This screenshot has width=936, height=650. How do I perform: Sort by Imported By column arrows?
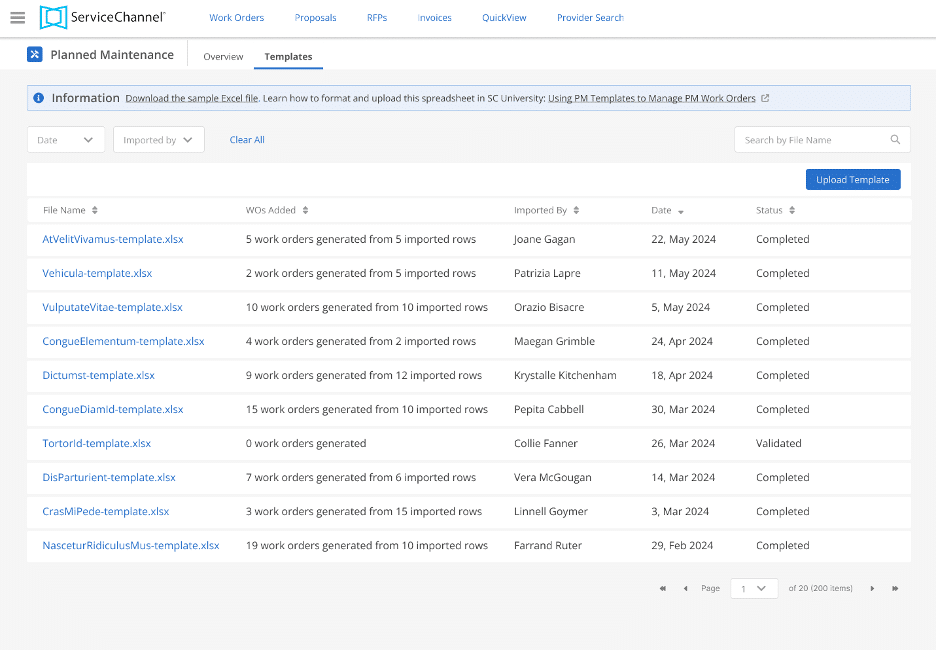click(x=576, y=211)
